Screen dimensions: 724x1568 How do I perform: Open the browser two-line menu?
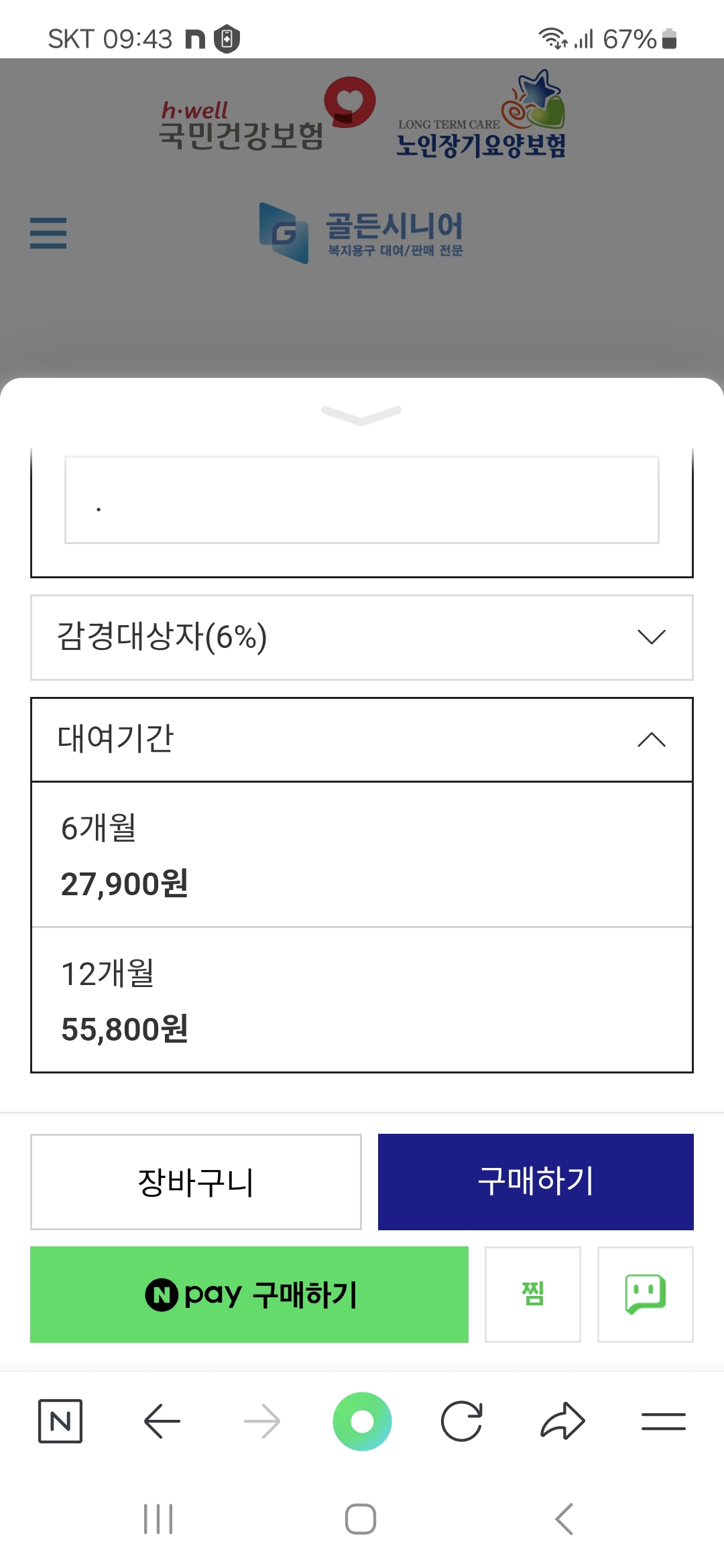tap(663, 1421)
